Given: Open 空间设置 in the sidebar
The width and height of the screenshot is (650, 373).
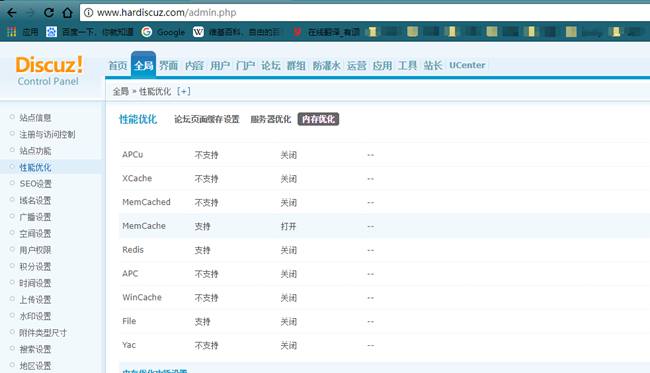Looking at the screenshot, I should (35, 234).
